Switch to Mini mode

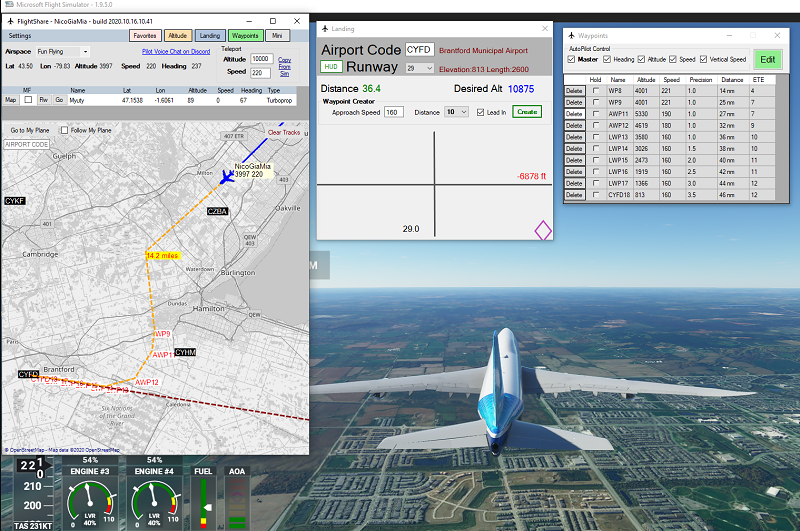point(277,36)
